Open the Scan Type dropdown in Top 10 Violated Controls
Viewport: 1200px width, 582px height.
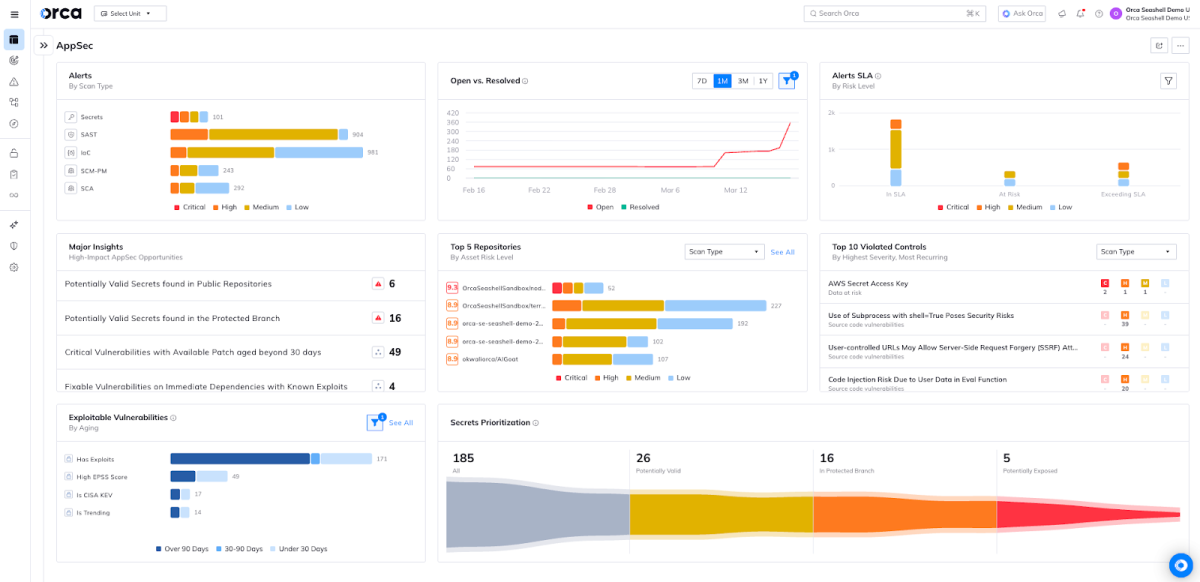point(1136,251)
